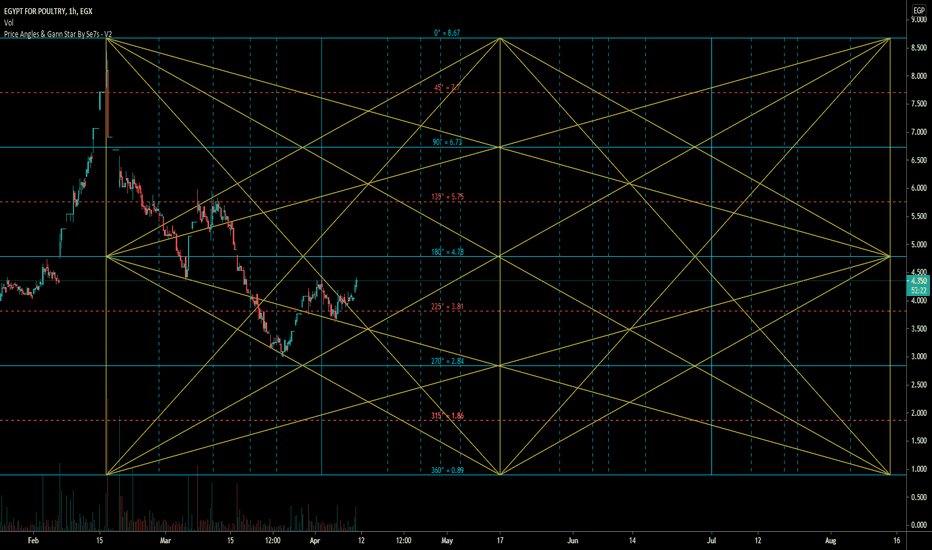
Task: Click the 3.000 price axis label
Action: 918,357
